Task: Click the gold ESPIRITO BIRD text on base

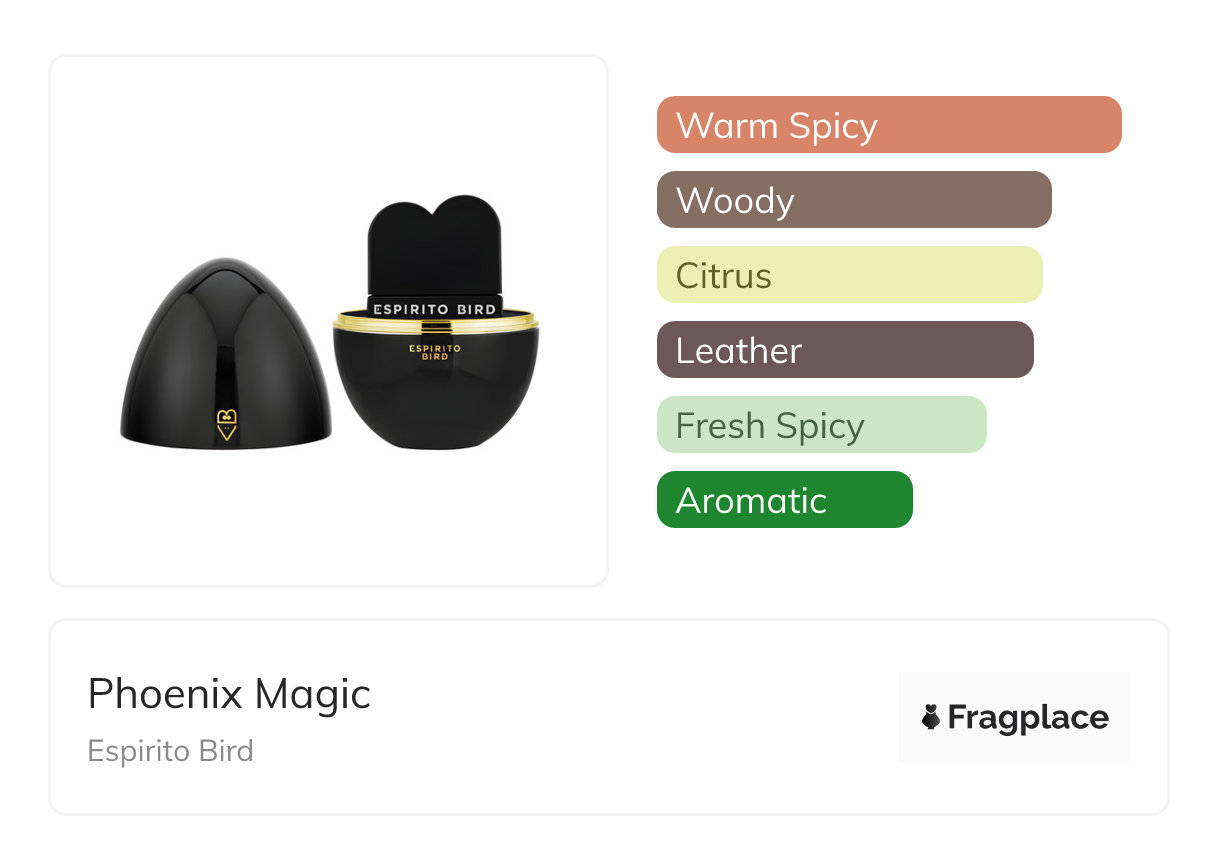Action: point(435,352)
